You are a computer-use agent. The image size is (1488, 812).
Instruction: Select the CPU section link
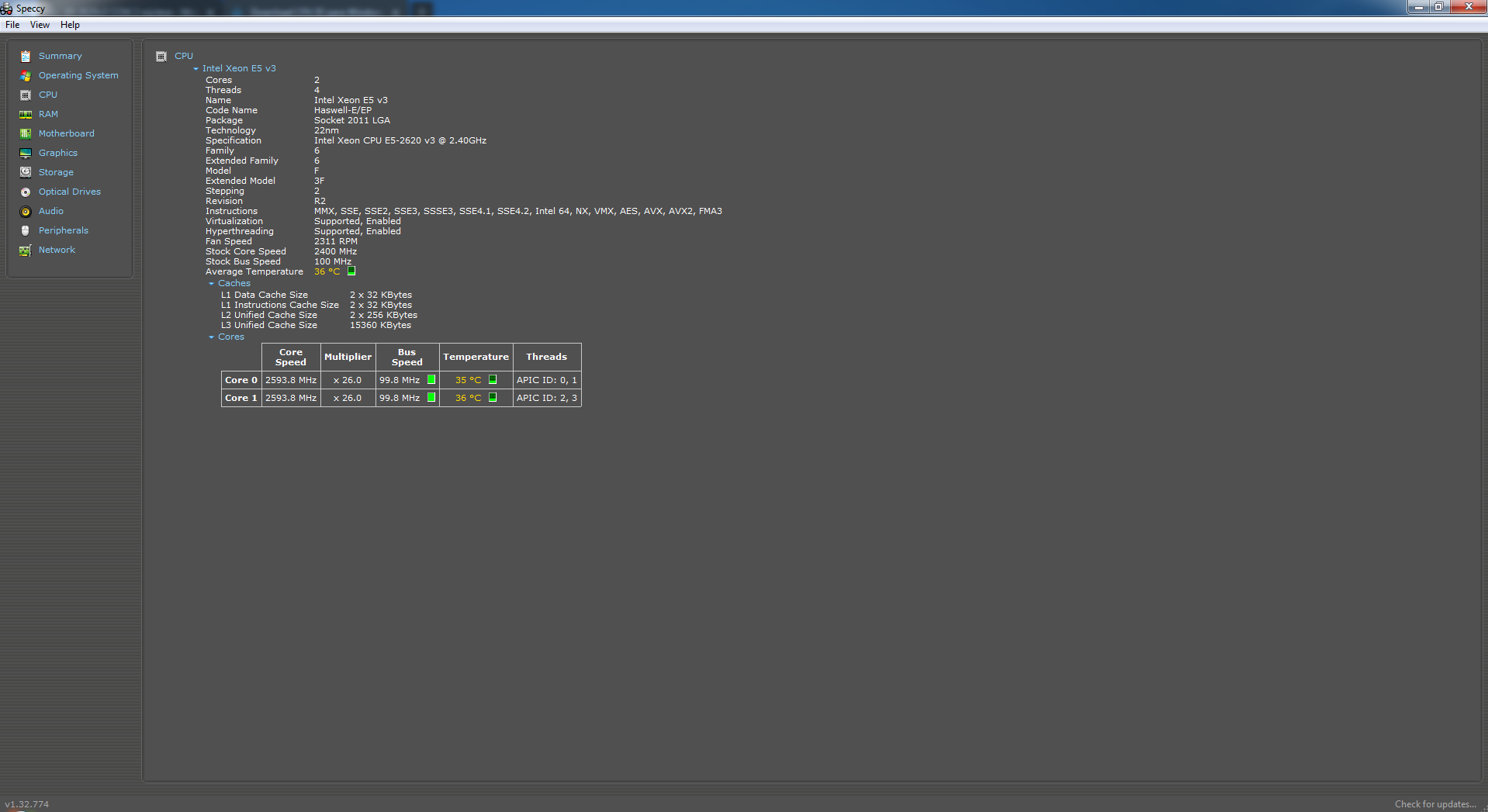point(48,95)
